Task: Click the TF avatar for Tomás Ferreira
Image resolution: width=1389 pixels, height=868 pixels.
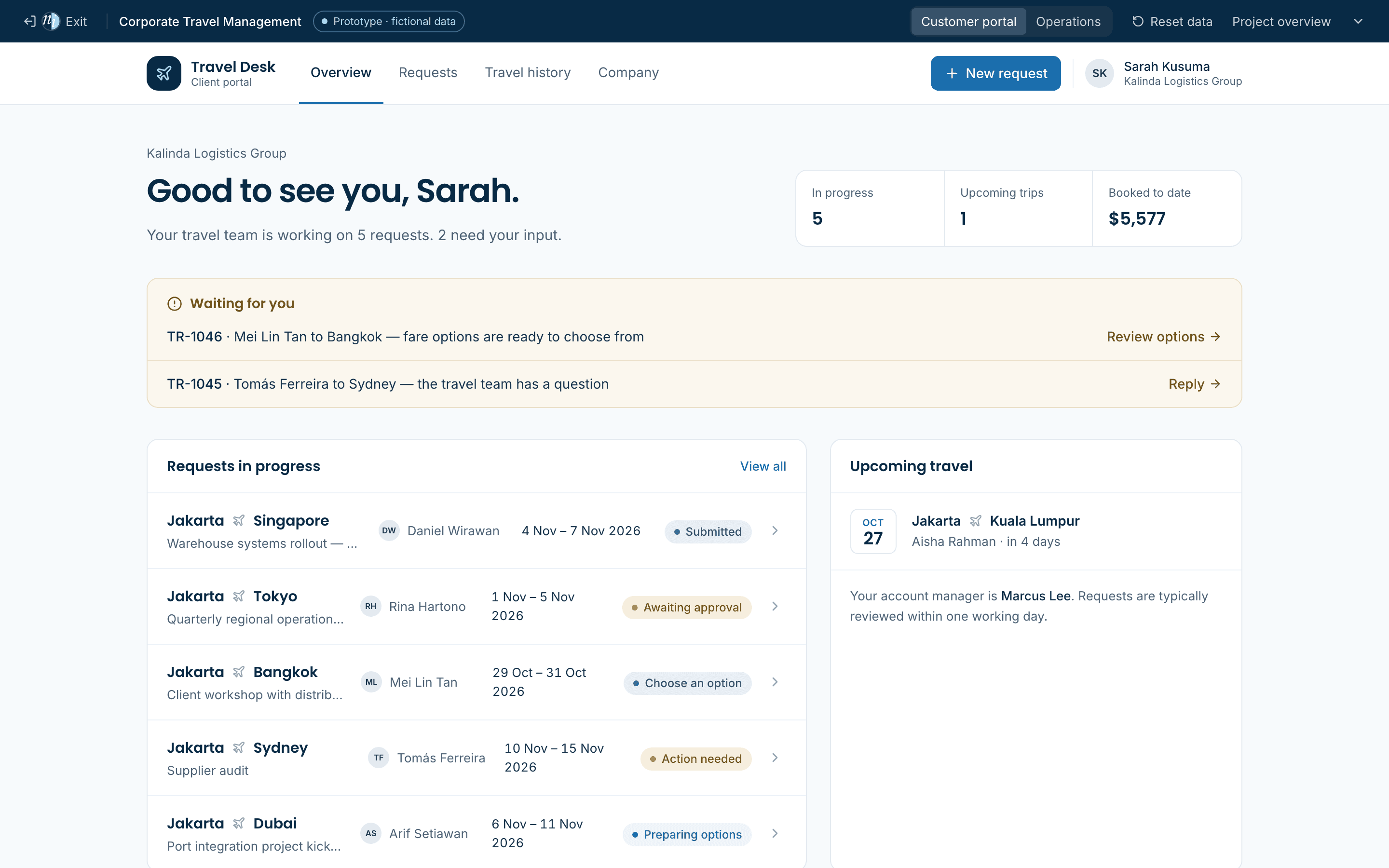Action: pos(378,758)
